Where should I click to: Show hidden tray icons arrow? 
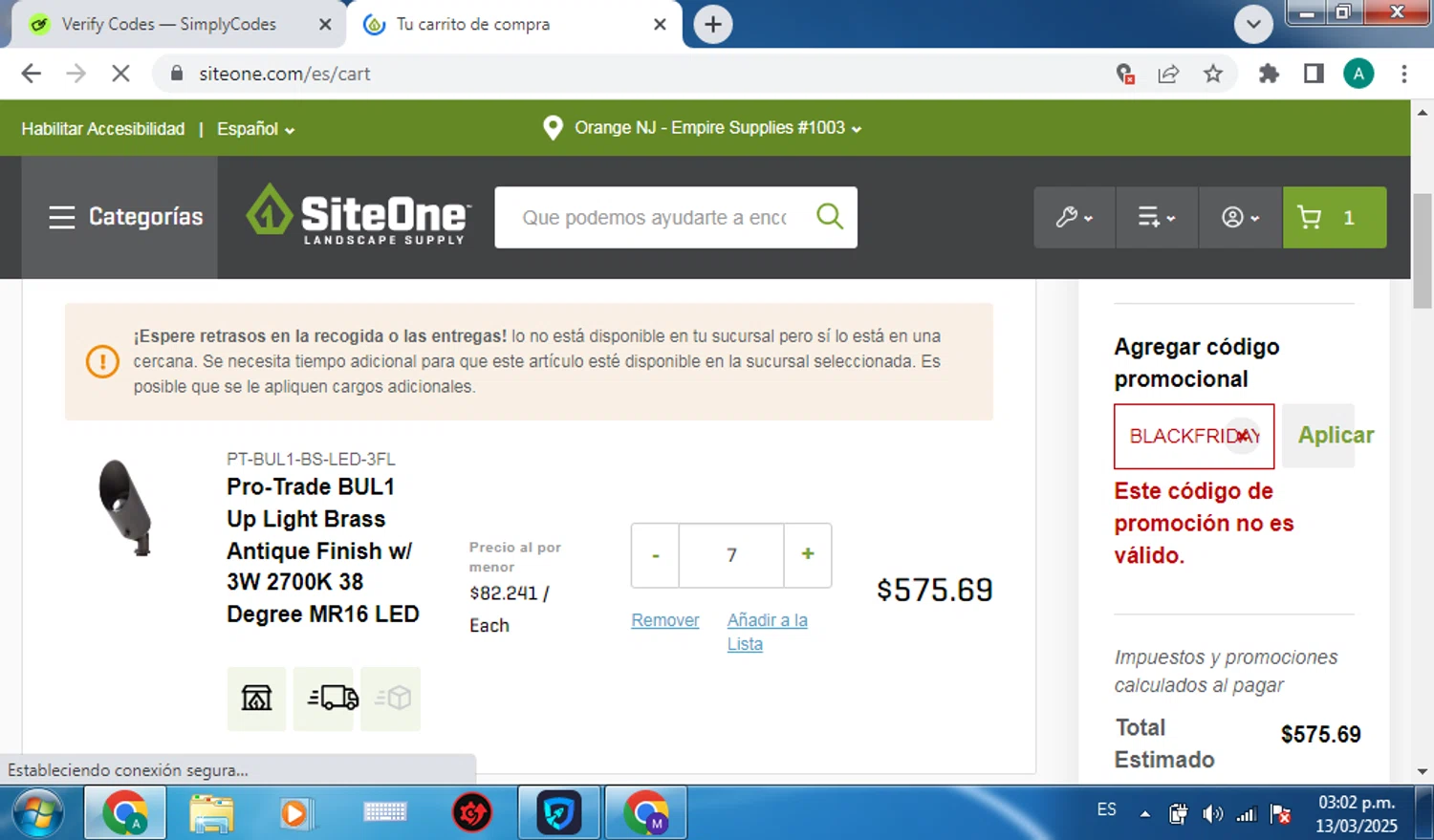(1144, 814)
